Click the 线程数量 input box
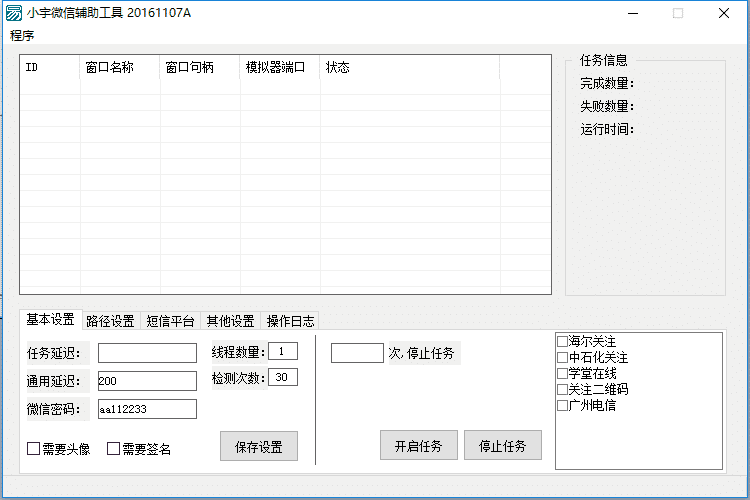Image resolution: width=750 pixels, height=500 pixels. tap(282, 351)
